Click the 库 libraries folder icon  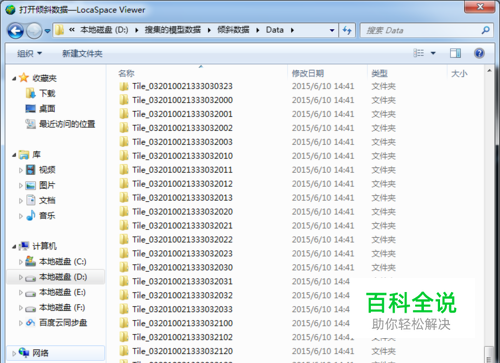[x=24, y=155]
